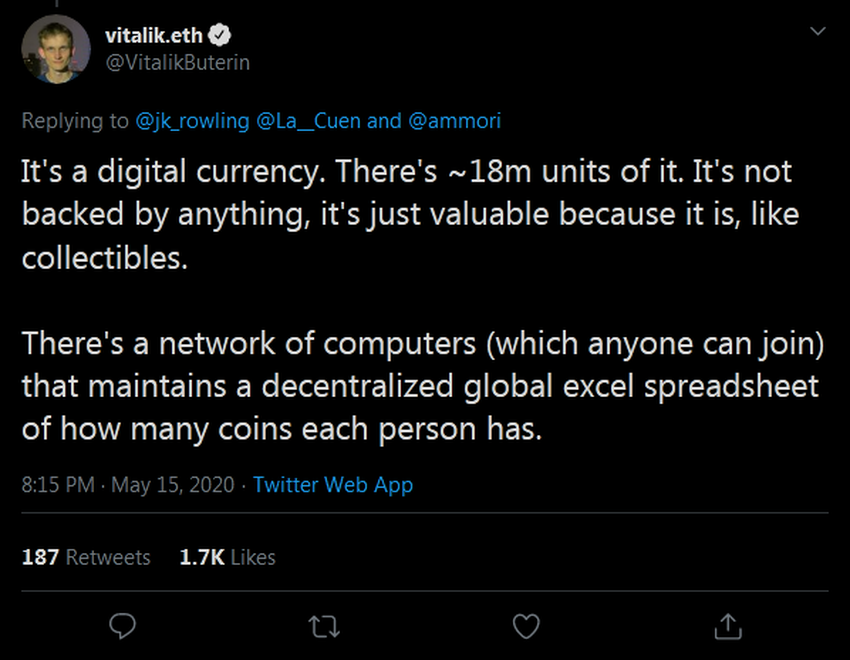This screenshot has height=660, width=850.
Task: Click the vitalik.eth display name
Action: 153,33
